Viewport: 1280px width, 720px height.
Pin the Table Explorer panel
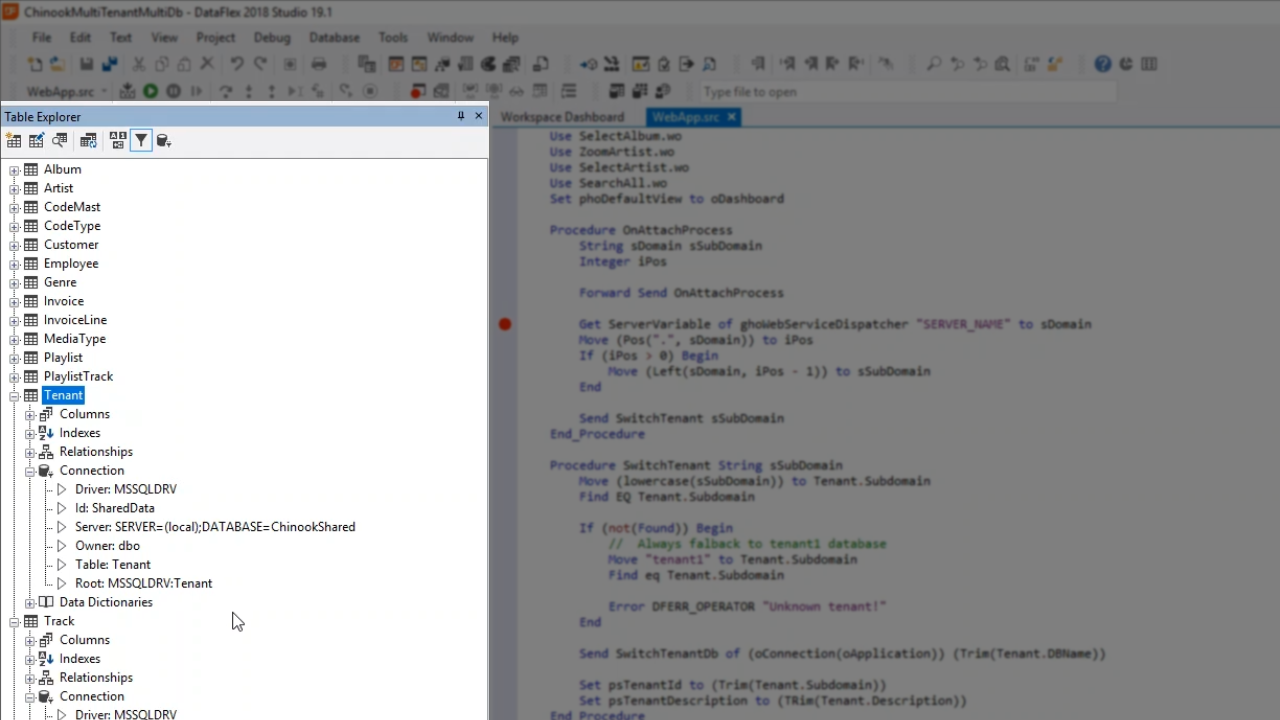coord(461,116)
